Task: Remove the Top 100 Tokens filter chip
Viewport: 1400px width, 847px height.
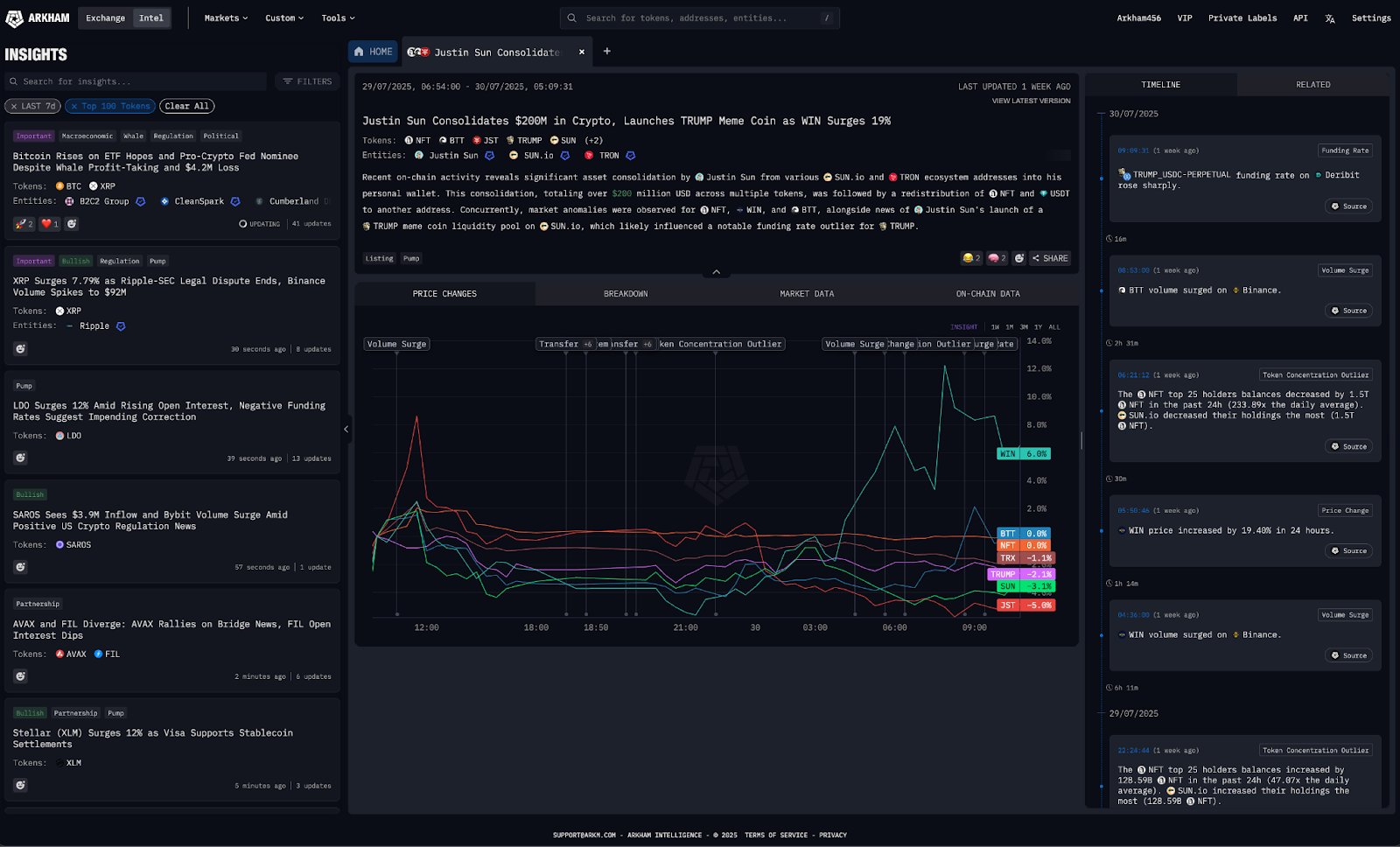Action: click(74, 106)
